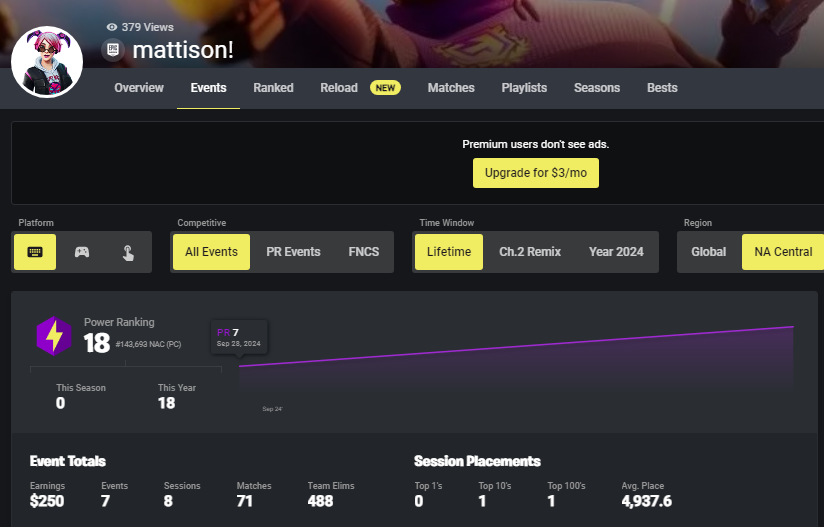Select the Ch.2 Remix time window

click(530, 252)
